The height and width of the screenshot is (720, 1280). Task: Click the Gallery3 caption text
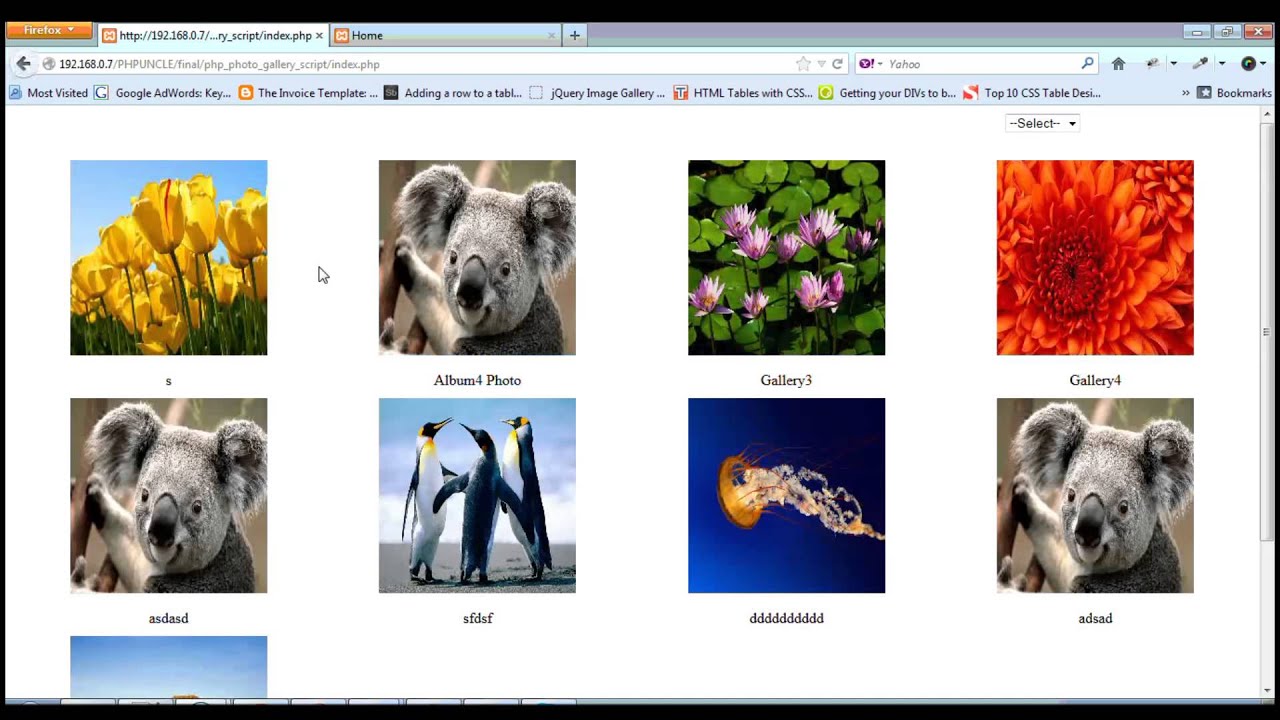click(x=786, y=380)
